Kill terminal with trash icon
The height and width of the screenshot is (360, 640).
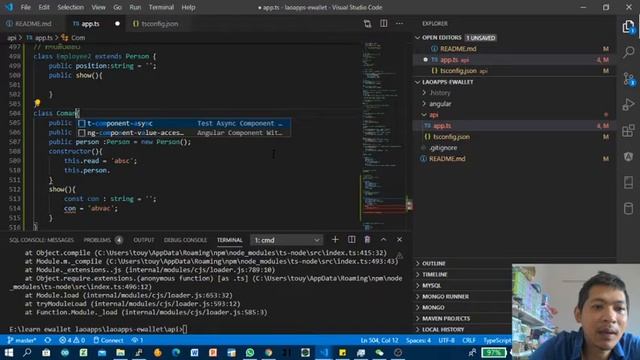coord(367,240)
